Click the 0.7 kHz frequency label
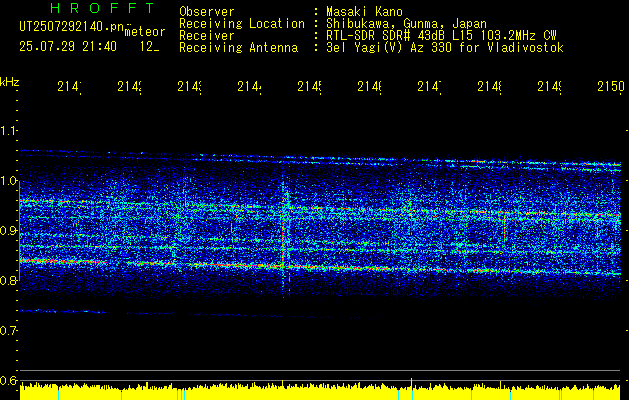This screenshot has width=629, height=400. click(x=8, y=331)
